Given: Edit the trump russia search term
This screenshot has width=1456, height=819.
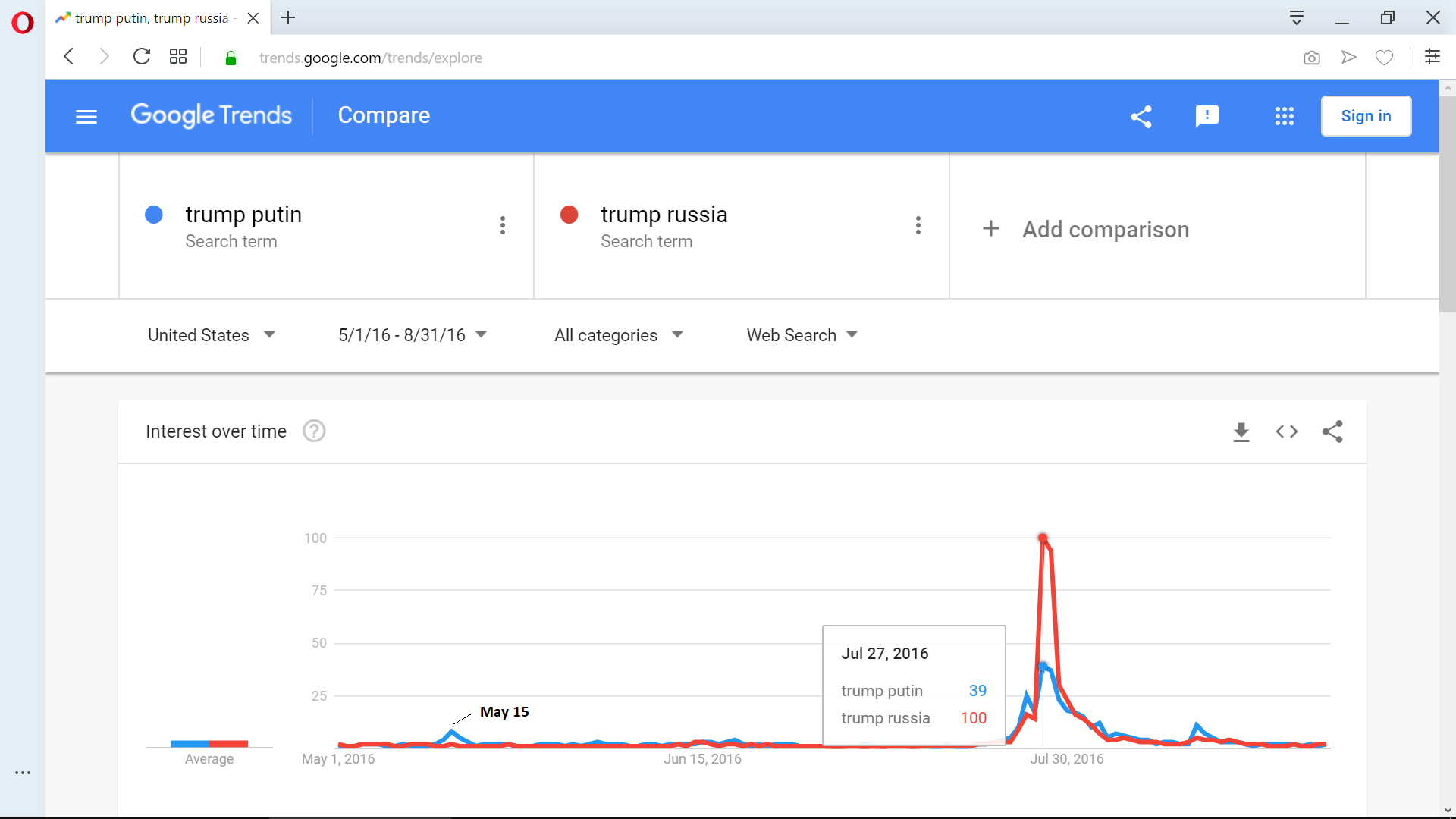Looking at the screenshot, I should pyautogui.click(x=664, y=215).
